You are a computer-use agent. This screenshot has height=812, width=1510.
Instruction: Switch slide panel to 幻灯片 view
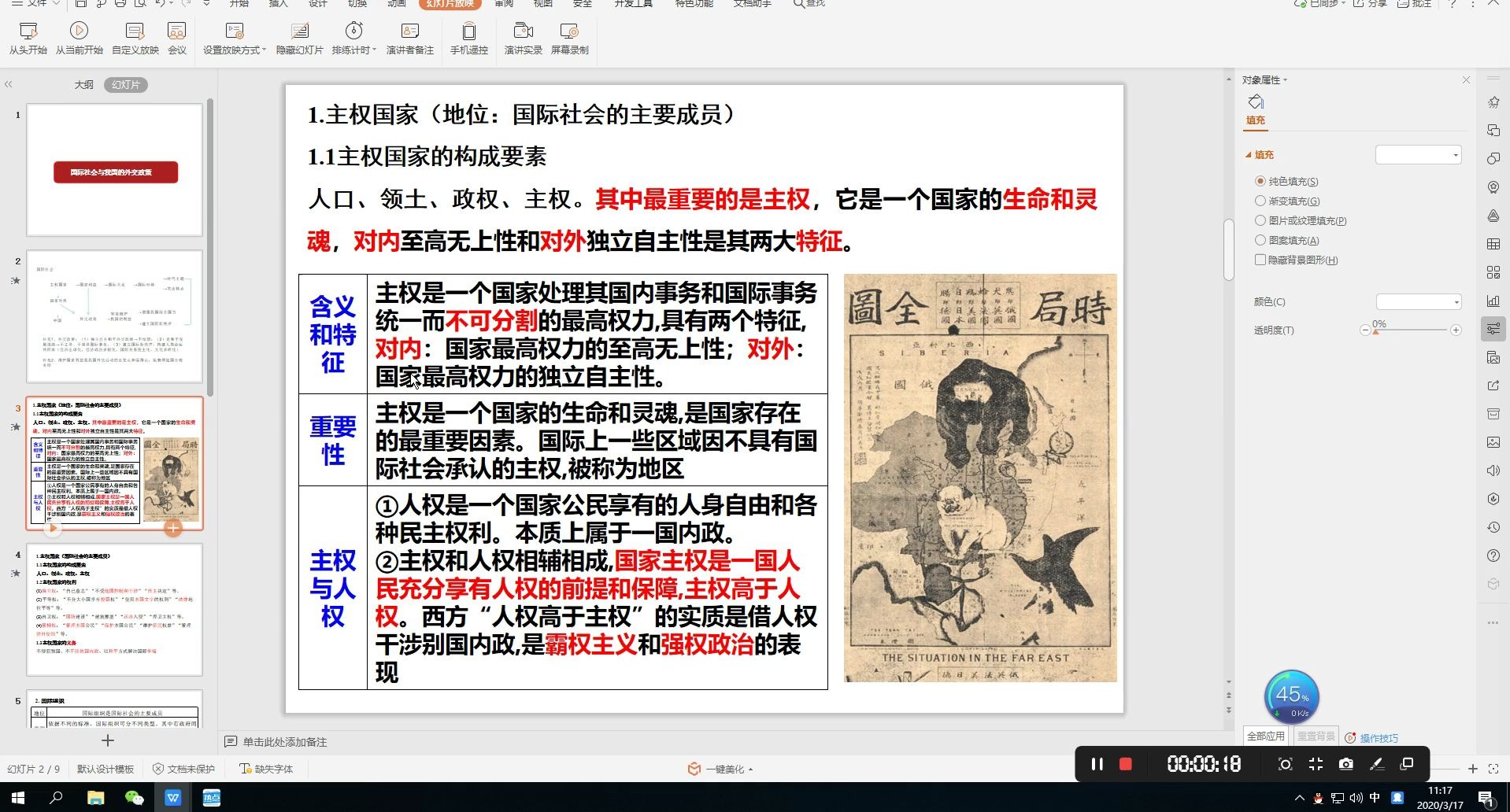[126, 84]
